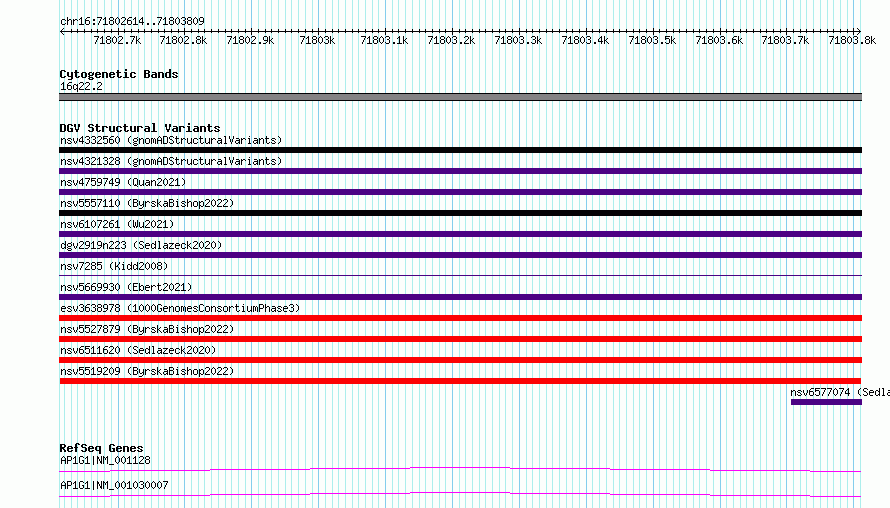Open the nsv4321328 gnomADStructuralVariants label
Viewport: 890px width, 508px height.
[x=171, y=161]
